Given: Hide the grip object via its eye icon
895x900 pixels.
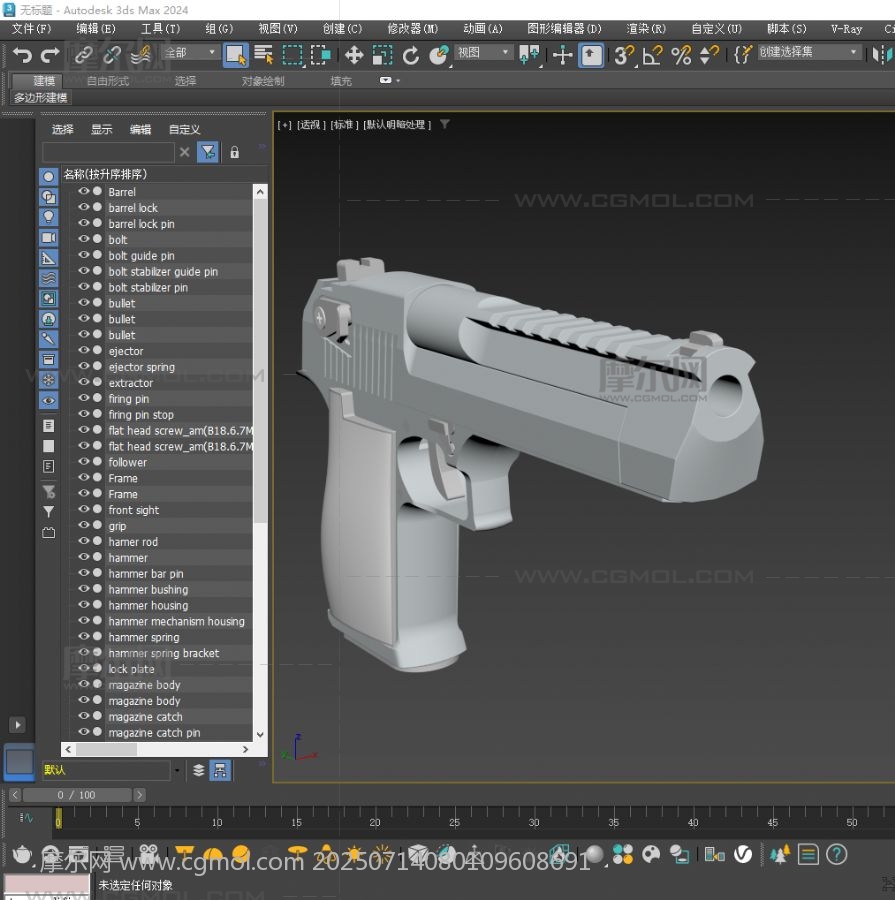Looking at the screenshot, I should pos(84,525).
